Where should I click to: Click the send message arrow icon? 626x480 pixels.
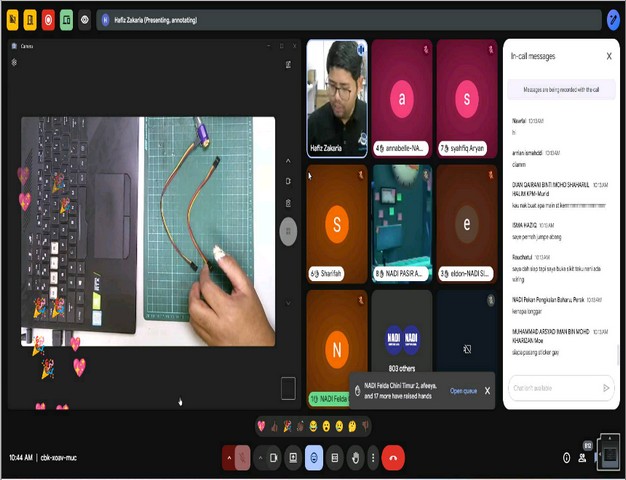click(x=605, y=387)
